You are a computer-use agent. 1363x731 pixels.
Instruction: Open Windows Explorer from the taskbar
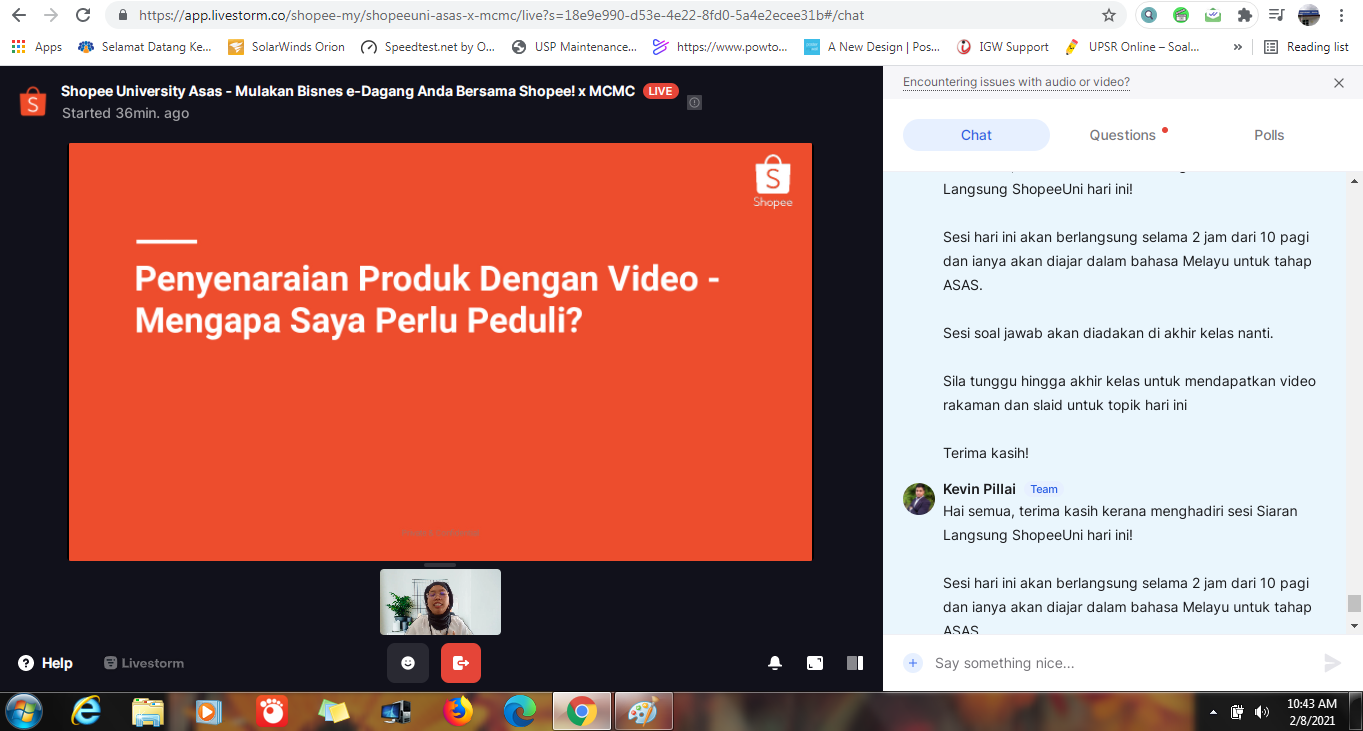(147, 711)
